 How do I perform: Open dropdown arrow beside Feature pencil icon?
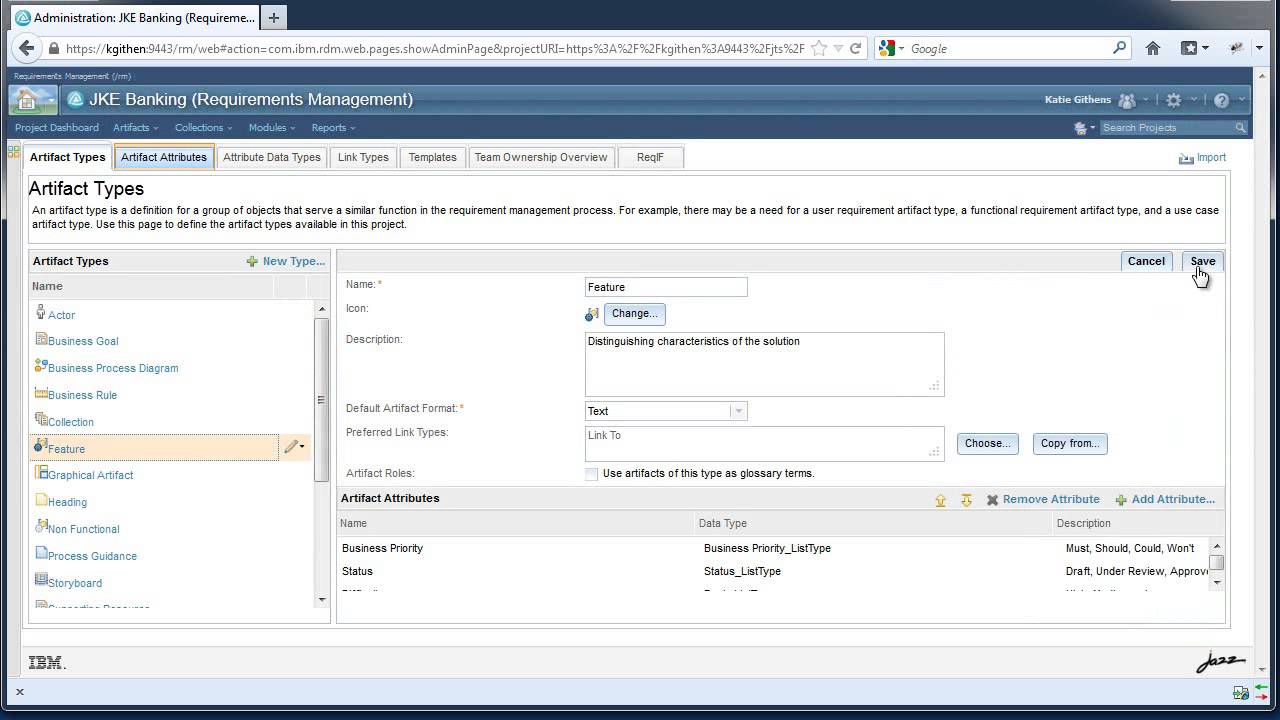(x=302, y=448)
